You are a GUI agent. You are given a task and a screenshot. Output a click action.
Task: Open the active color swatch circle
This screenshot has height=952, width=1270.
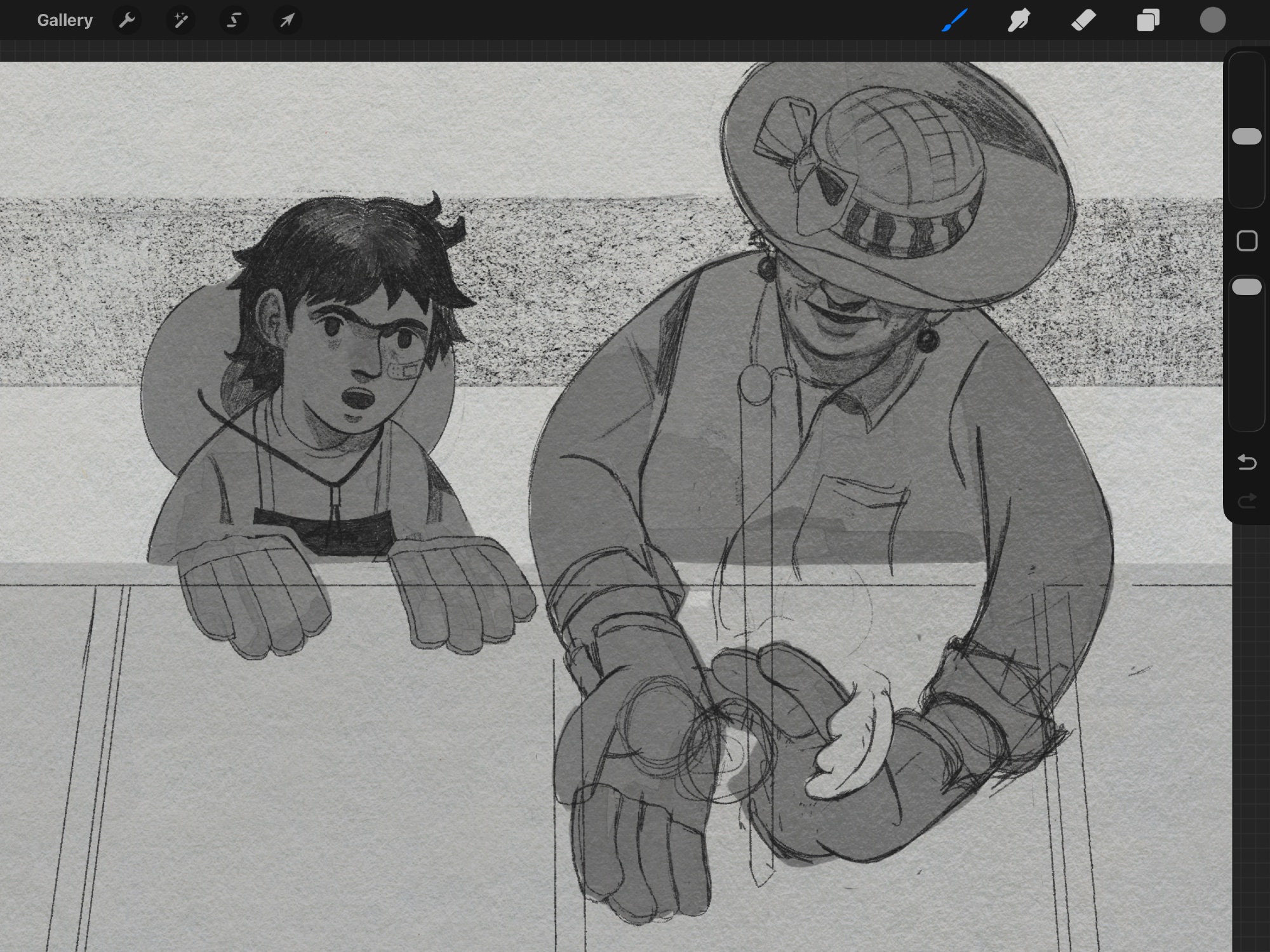(1212, 20)
